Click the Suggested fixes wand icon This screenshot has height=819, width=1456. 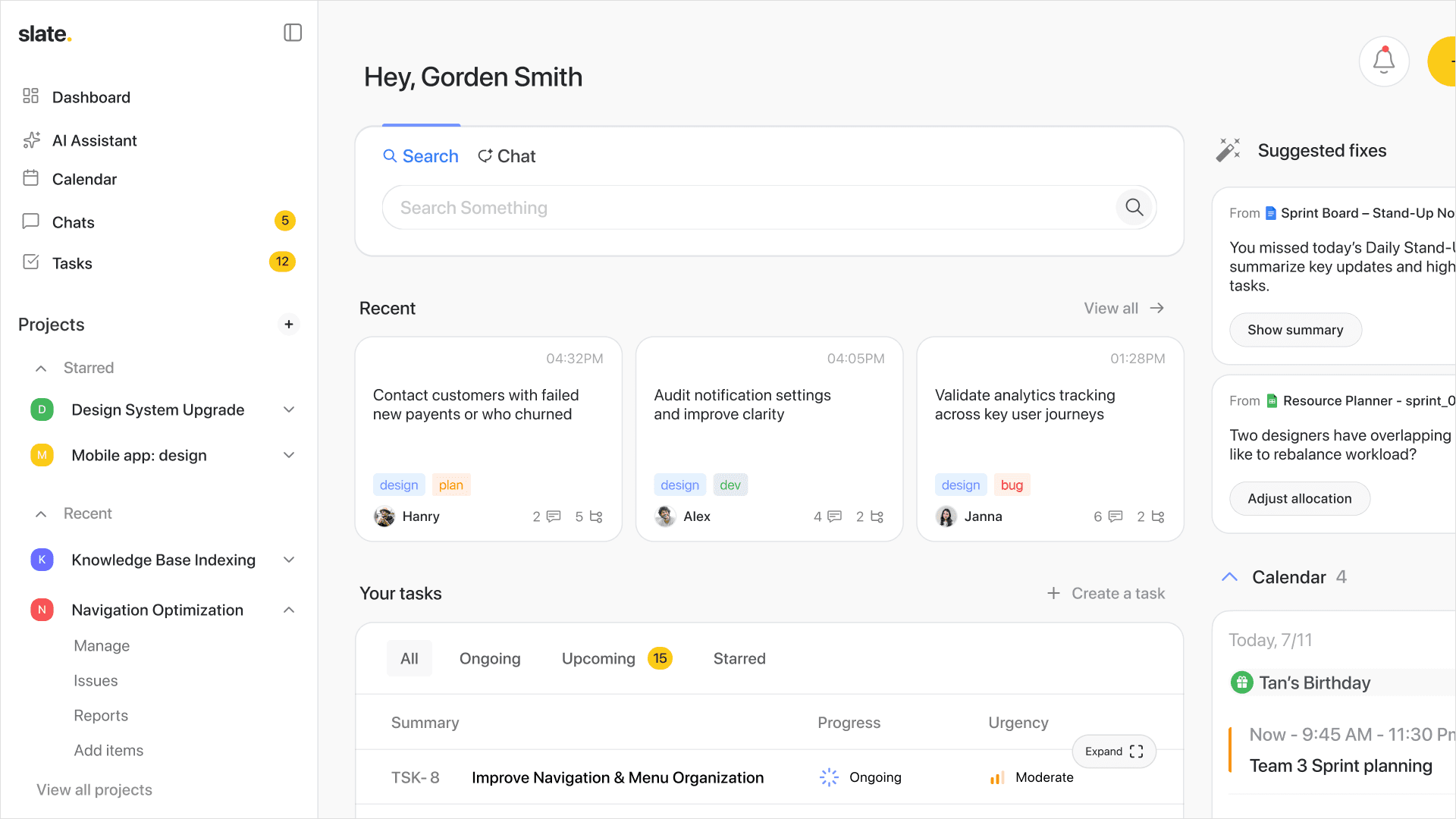click(1228, 150)
